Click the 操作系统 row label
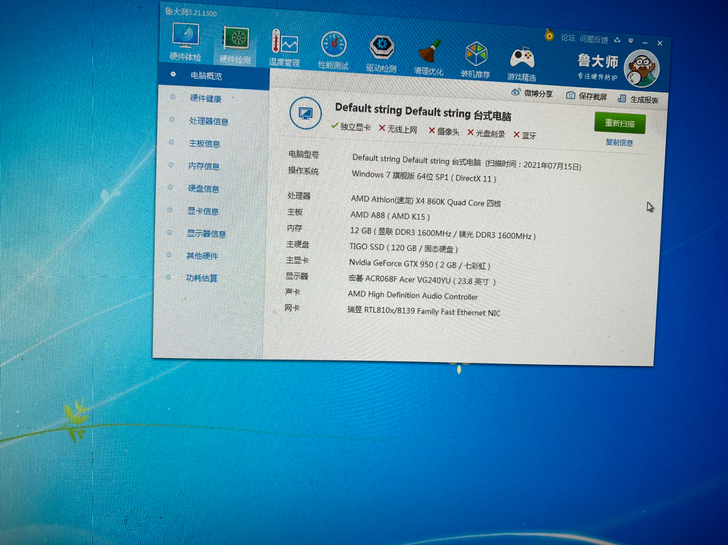 [303, 170]
